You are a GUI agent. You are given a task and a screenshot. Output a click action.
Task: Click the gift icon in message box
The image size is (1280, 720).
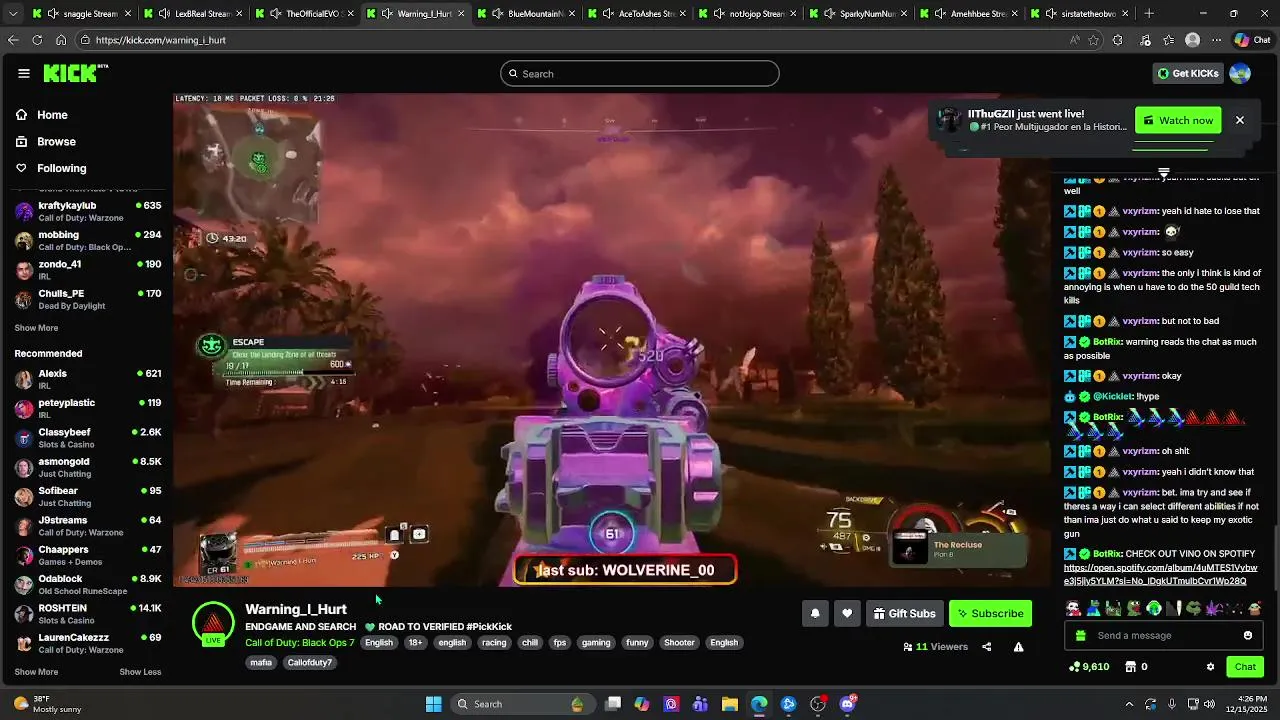1080,635
